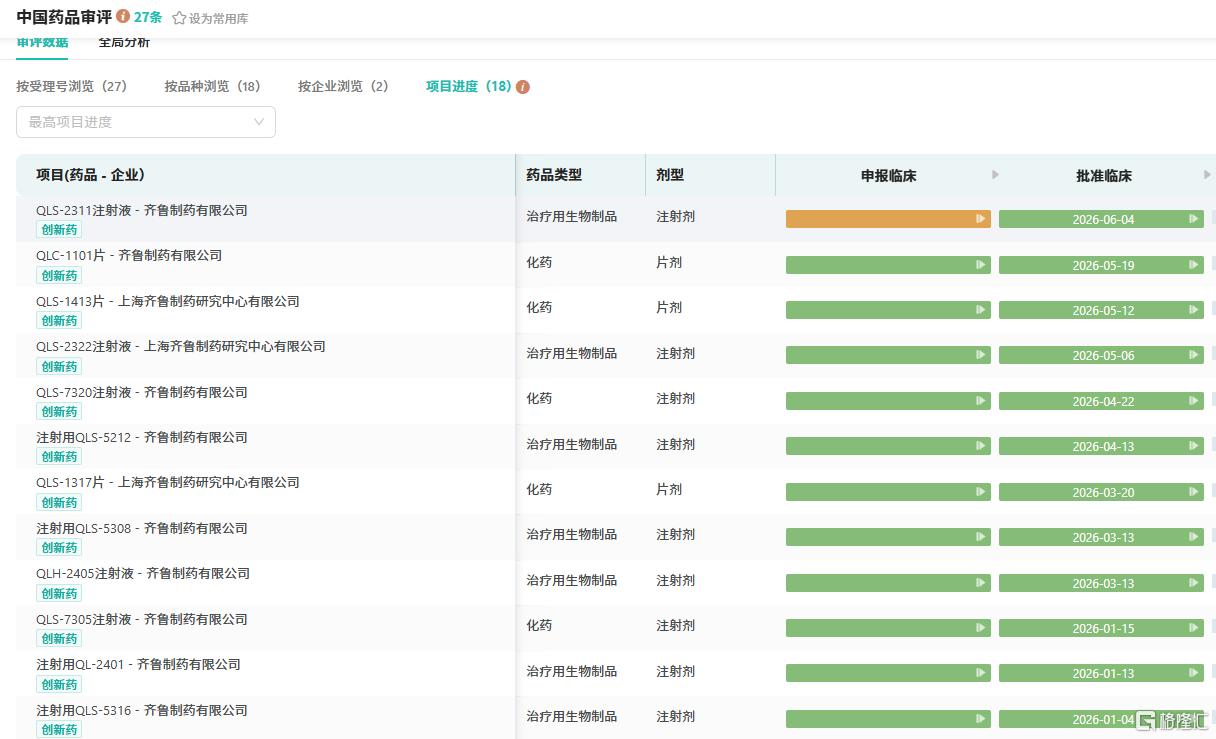
Task: Click arrow icon on 注射用QLS-5212 申报临床 bar
Action: (x=981, y=446)
